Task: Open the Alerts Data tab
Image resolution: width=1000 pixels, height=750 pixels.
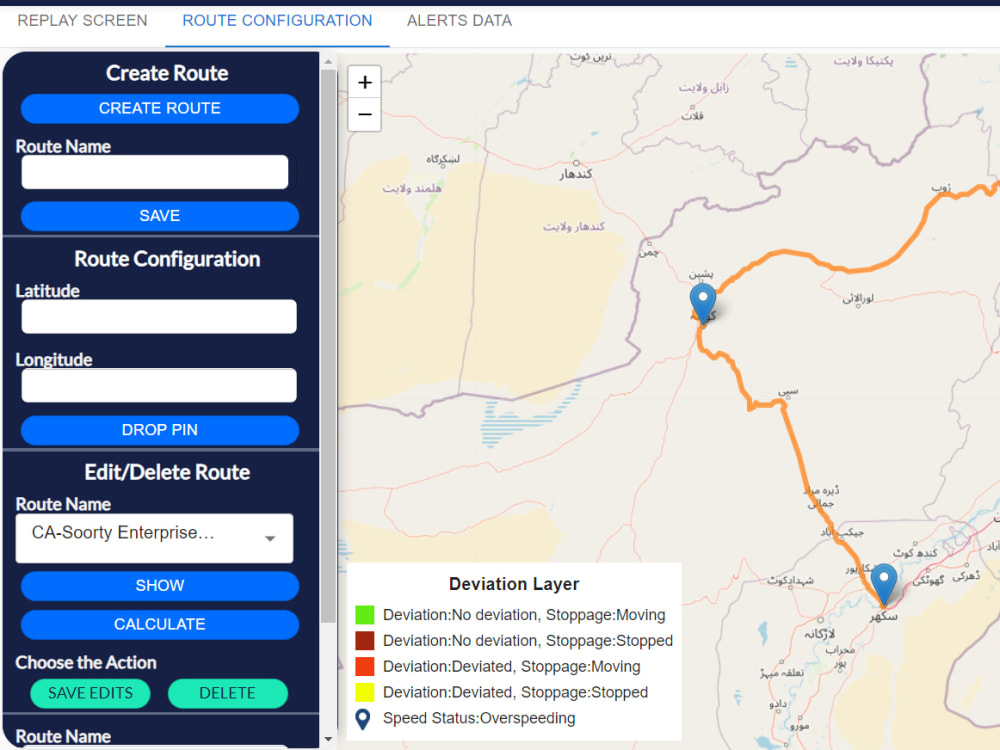Action: (x=459, y=20)
